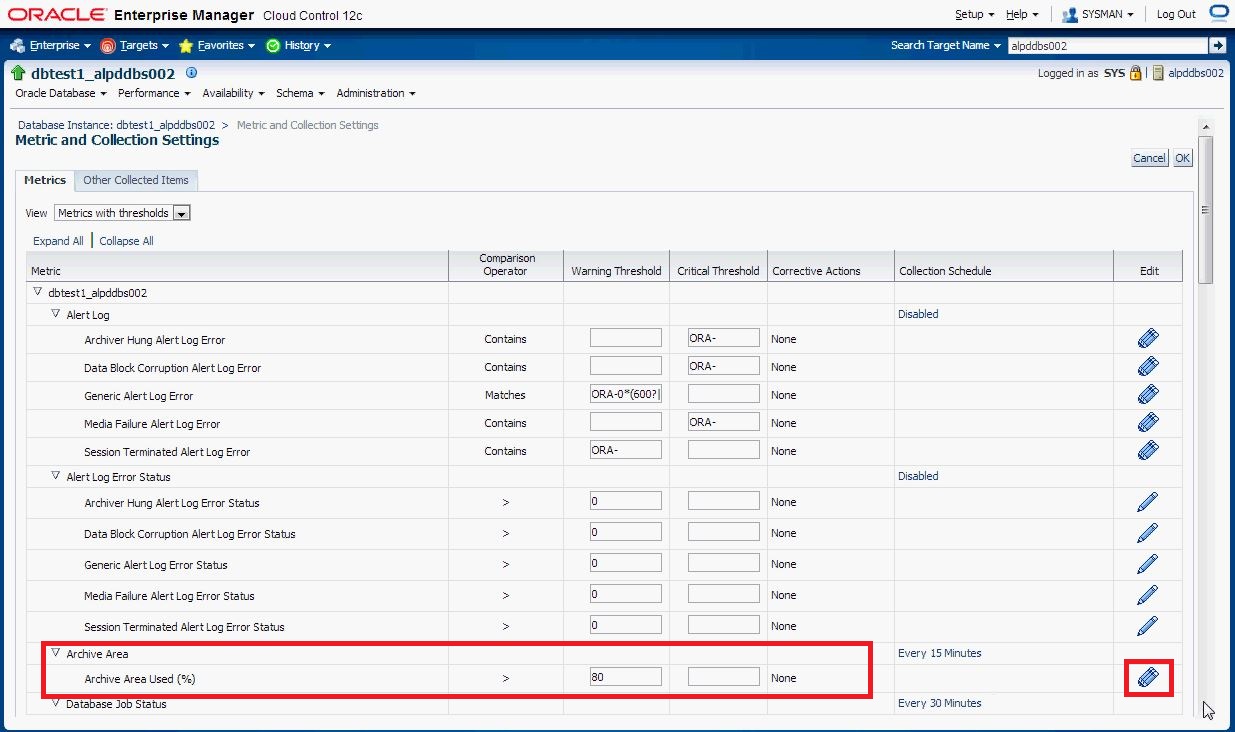Click the target info icon beside dbtest1_alpddbs002
This screenshot has height=732, width=1235.
tap(192, 73)
